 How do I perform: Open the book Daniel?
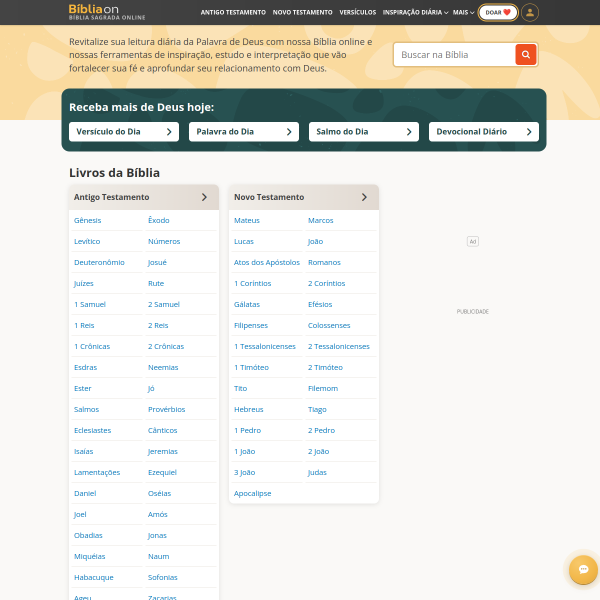pos(85,494)
